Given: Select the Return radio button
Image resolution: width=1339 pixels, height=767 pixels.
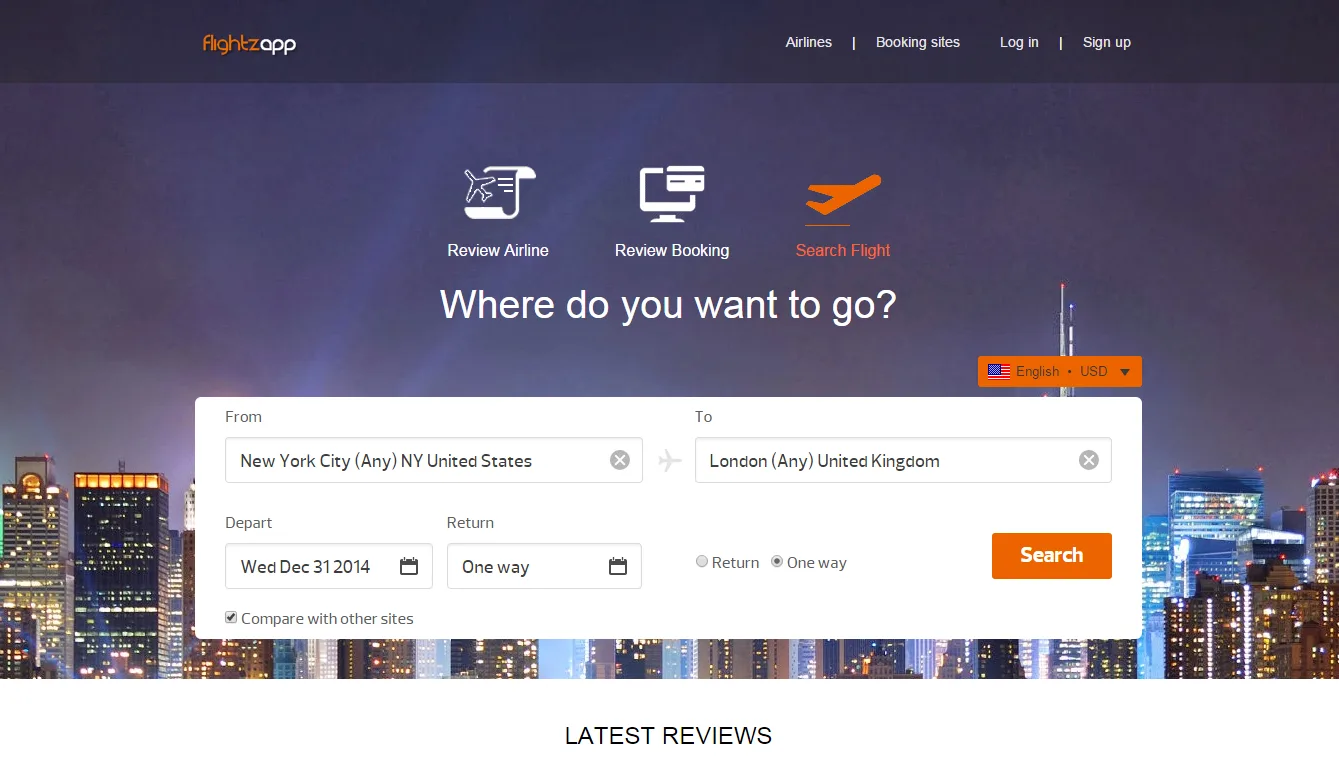Looking at the screenshot, I should [x=702, y=562].
